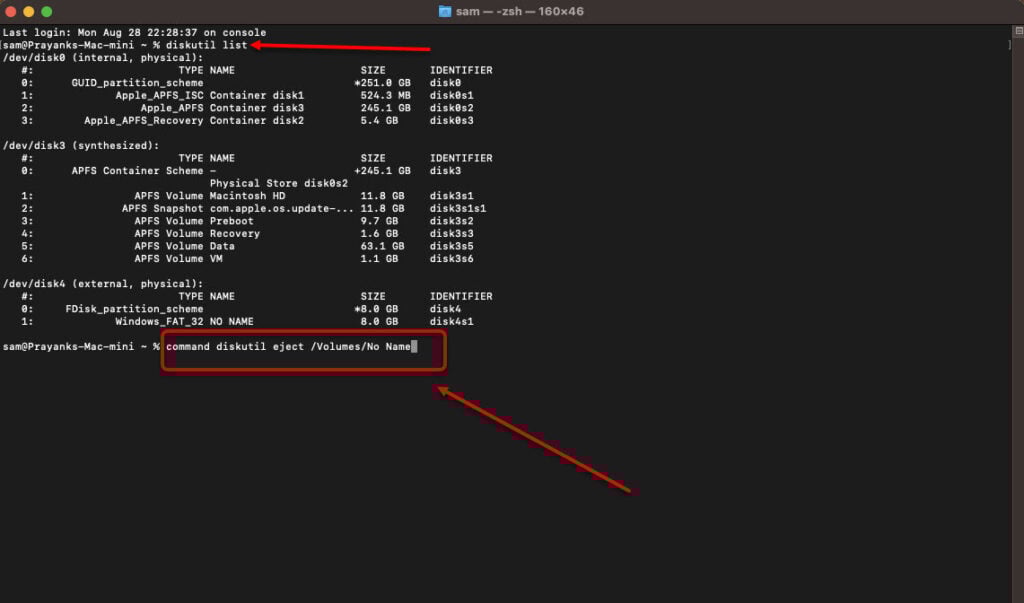
Task: Click the folder proxy icon in the title bar
Action: coord(445,11)
